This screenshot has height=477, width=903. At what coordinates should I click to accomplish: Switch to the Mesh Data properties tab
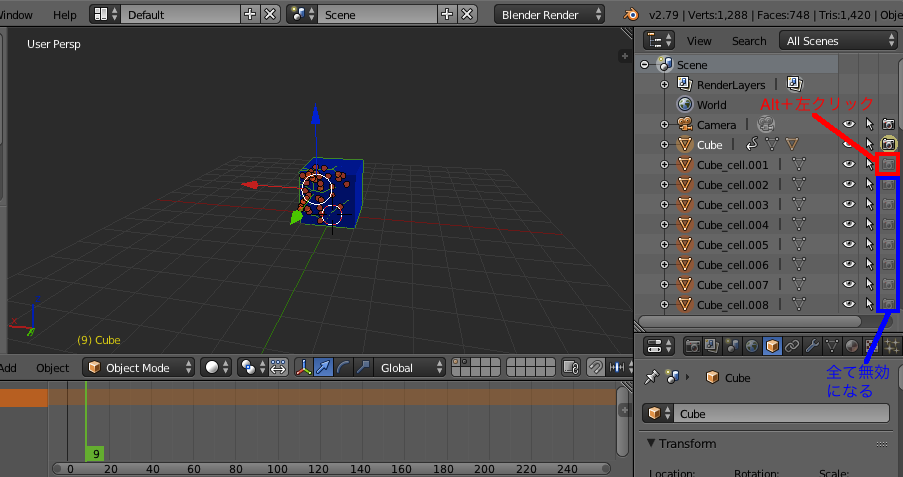tap(832, 346)
